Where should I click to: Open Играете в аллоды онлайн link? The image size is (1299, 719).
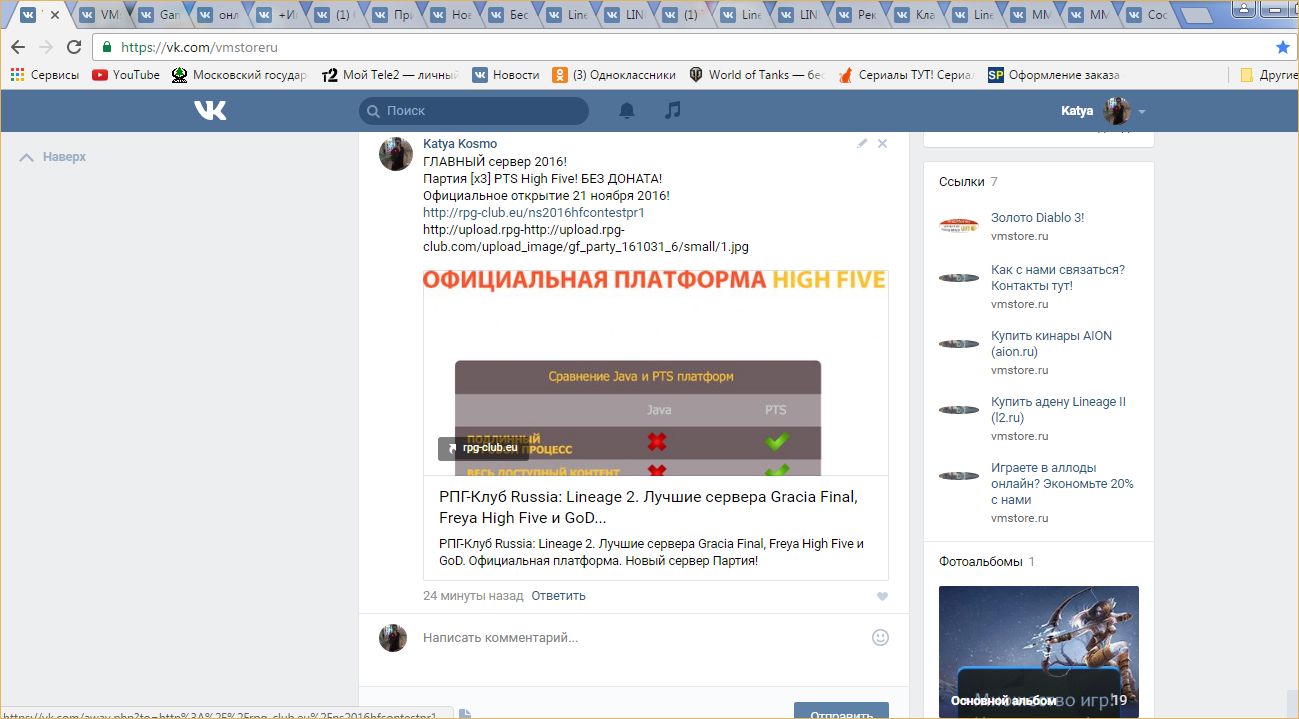point(1062,484)
